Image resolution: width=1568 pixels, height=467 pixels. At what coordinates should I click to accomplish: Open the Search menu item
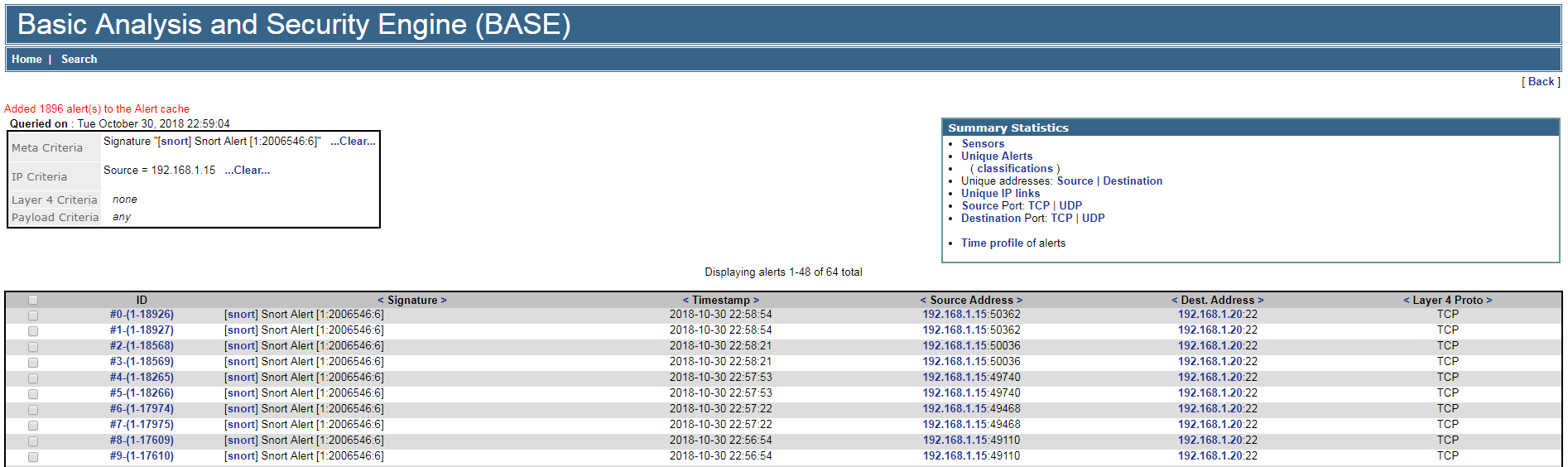[x=79, y=59]
